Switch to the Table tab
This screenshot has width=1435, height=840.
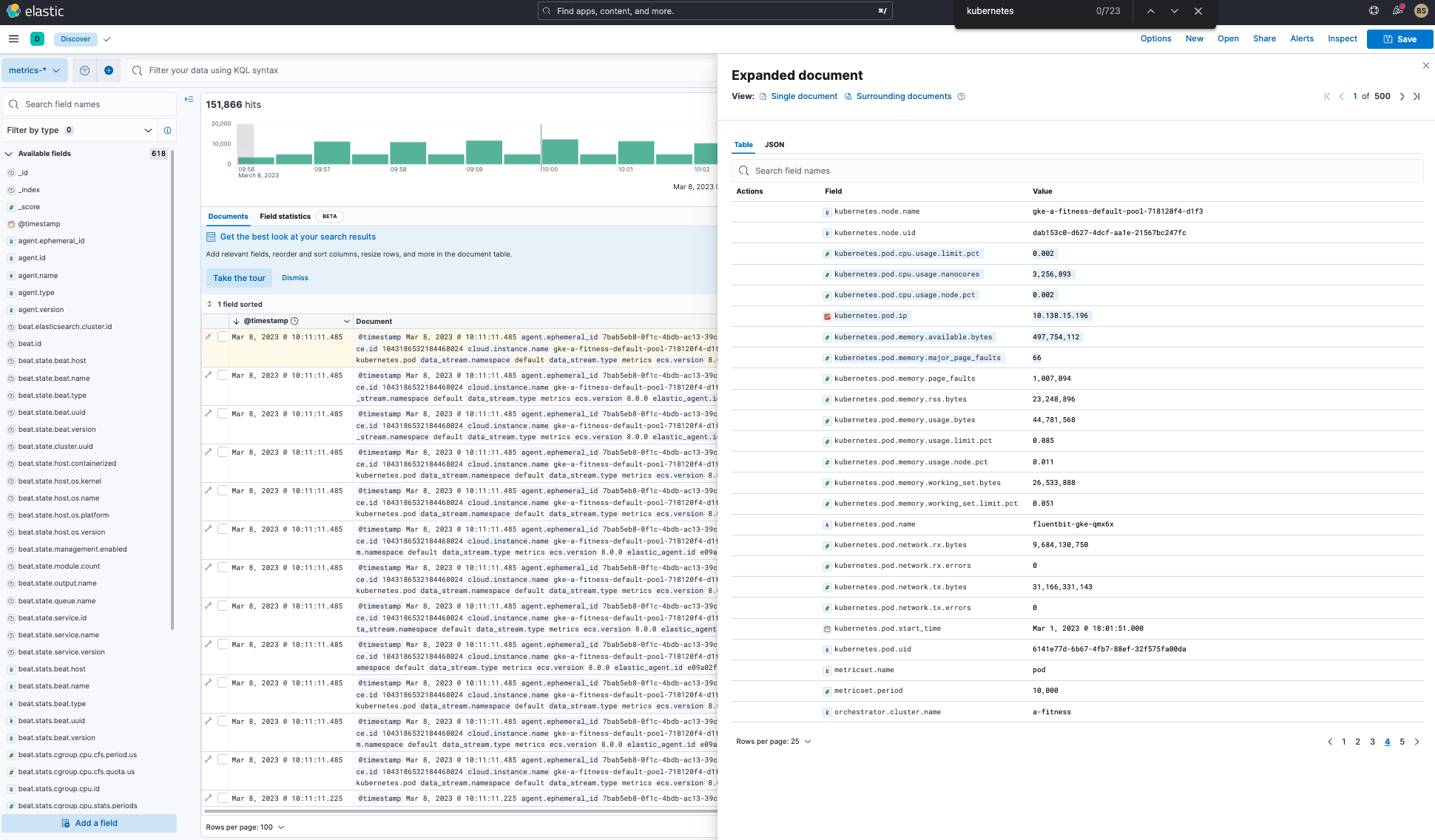[743, 145]
